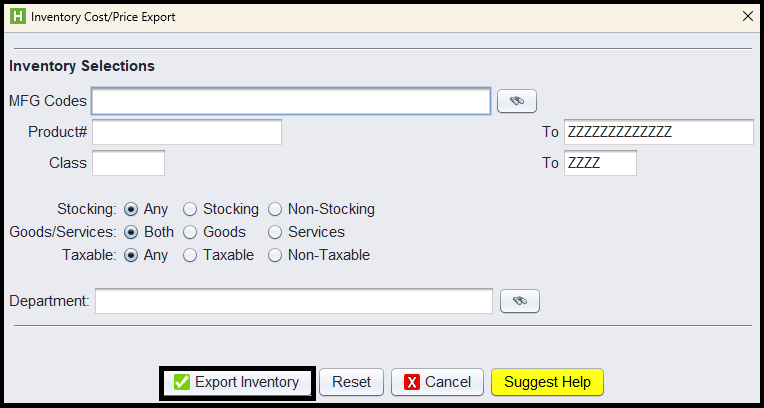Open Suggest Help yellow button
This screenshot has width=764, height=408.
[x=547, y=382]
